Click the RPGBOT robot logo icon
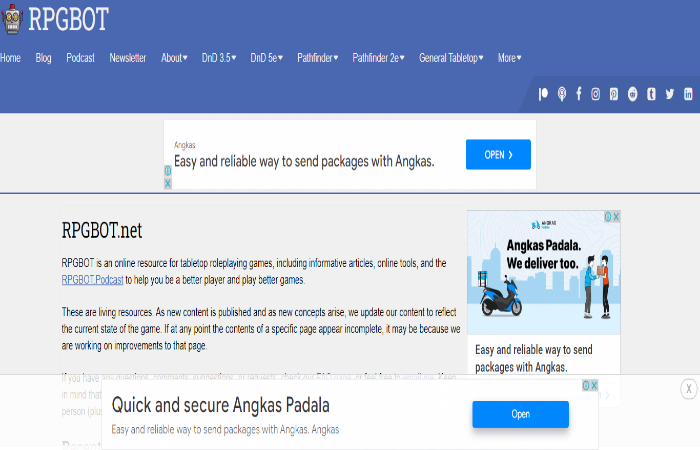 (12, 19)
